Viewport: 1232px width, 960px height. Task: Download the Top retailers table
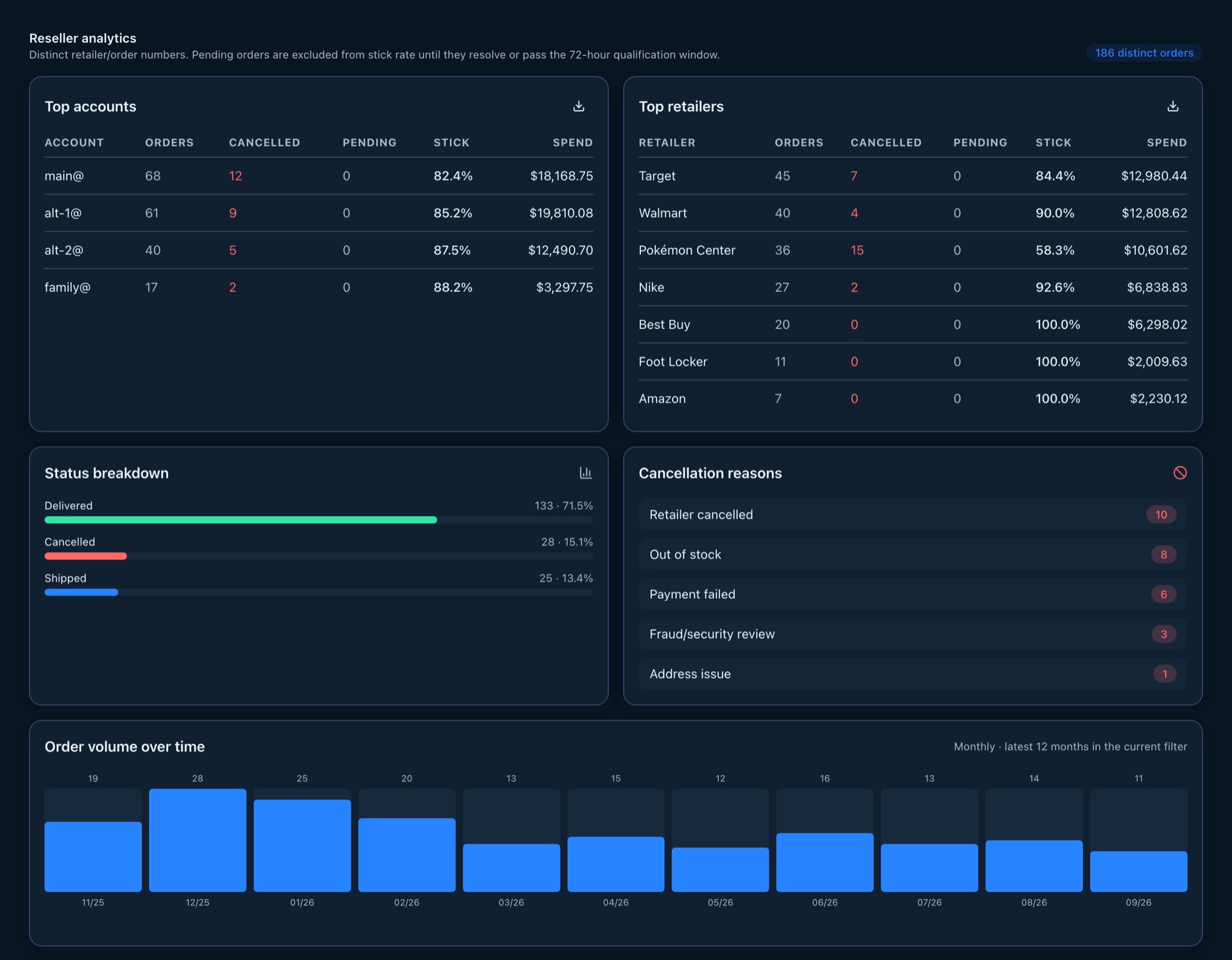[1173, 107]
